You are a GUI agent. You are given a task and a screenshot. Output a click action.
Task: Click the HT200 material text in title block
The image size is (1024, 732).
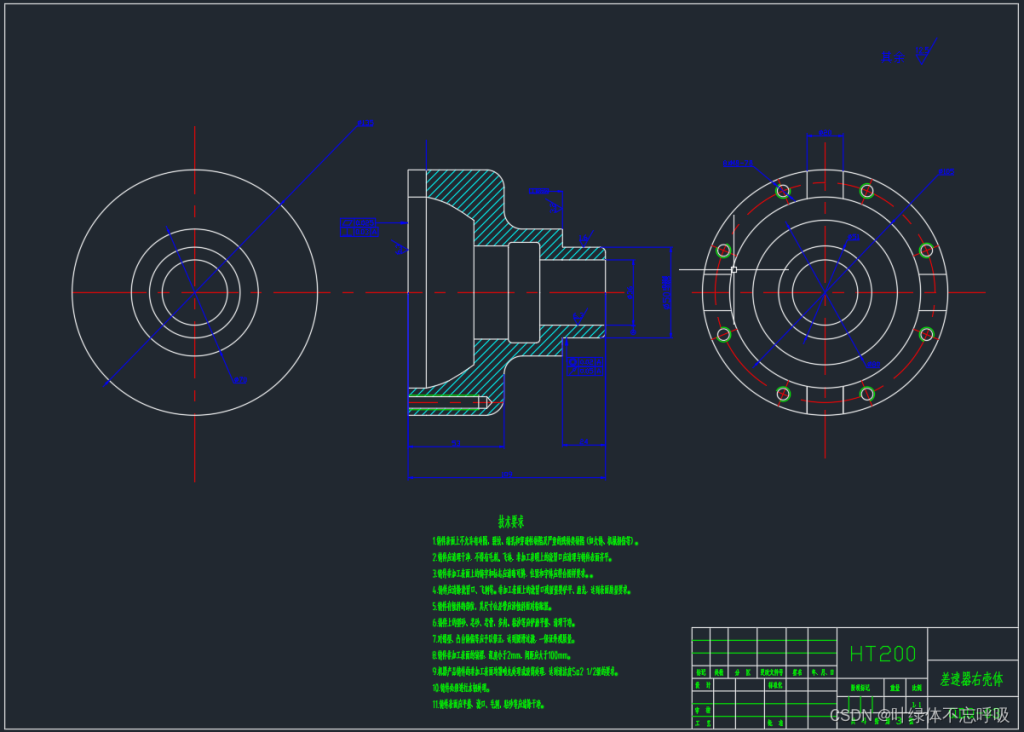pos(882,654)
